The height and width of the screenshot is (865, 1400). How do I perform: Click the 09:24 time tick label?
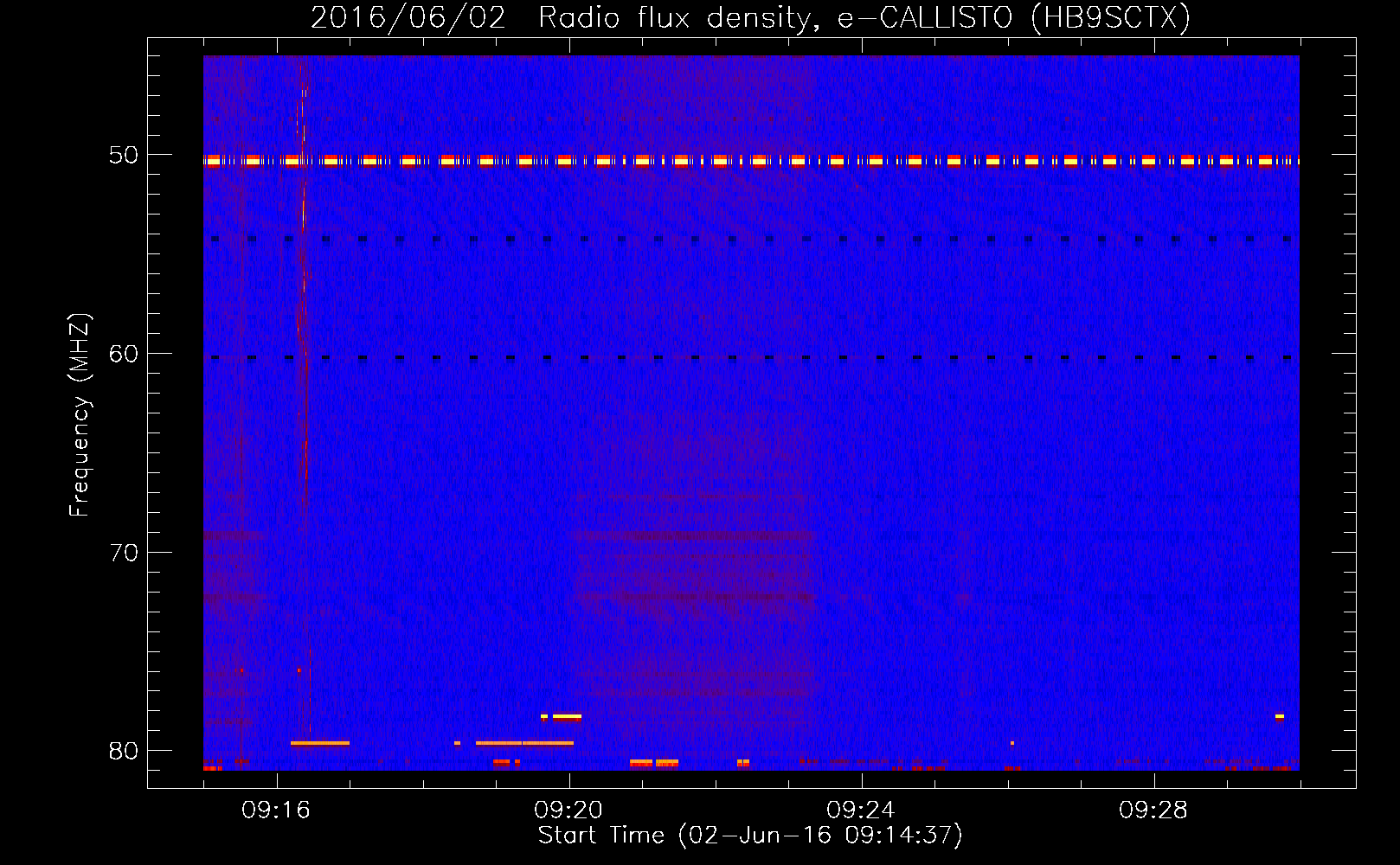pos(861,811)
